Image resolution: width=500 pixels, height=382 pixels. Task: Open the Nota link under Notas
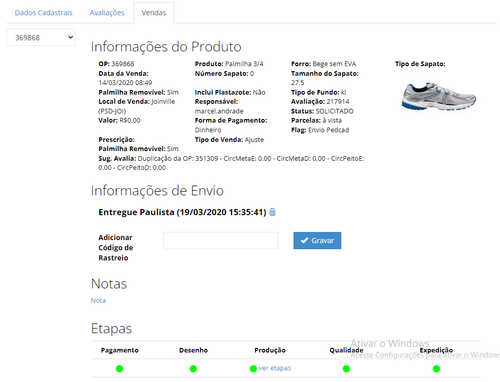click(98, 300)
